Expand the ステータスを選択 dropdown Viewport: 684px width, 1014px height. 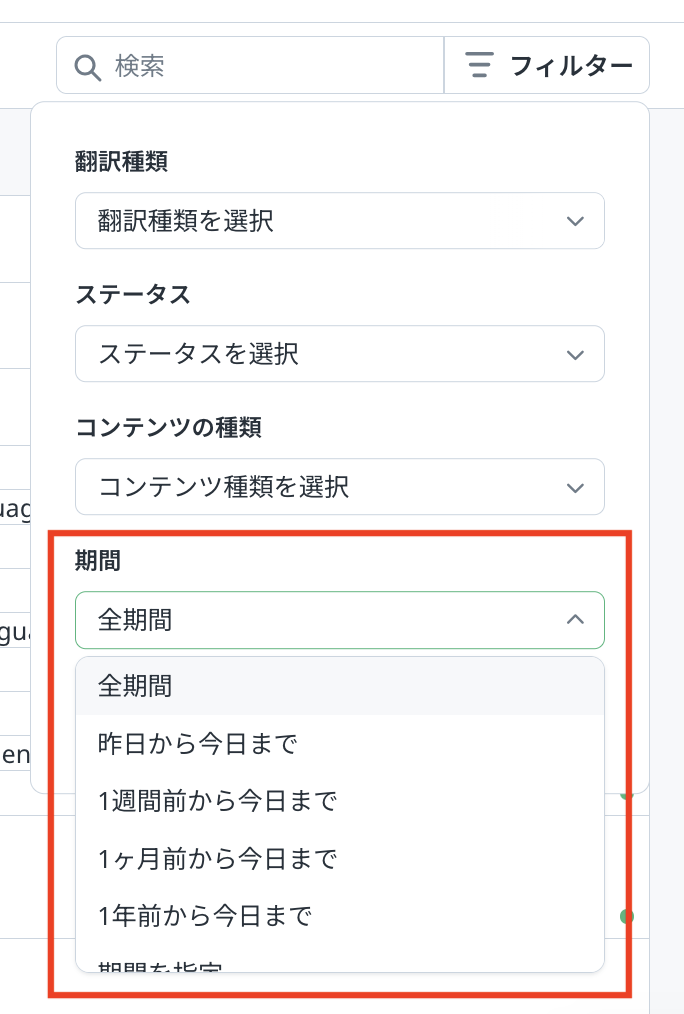coord(340,354)
